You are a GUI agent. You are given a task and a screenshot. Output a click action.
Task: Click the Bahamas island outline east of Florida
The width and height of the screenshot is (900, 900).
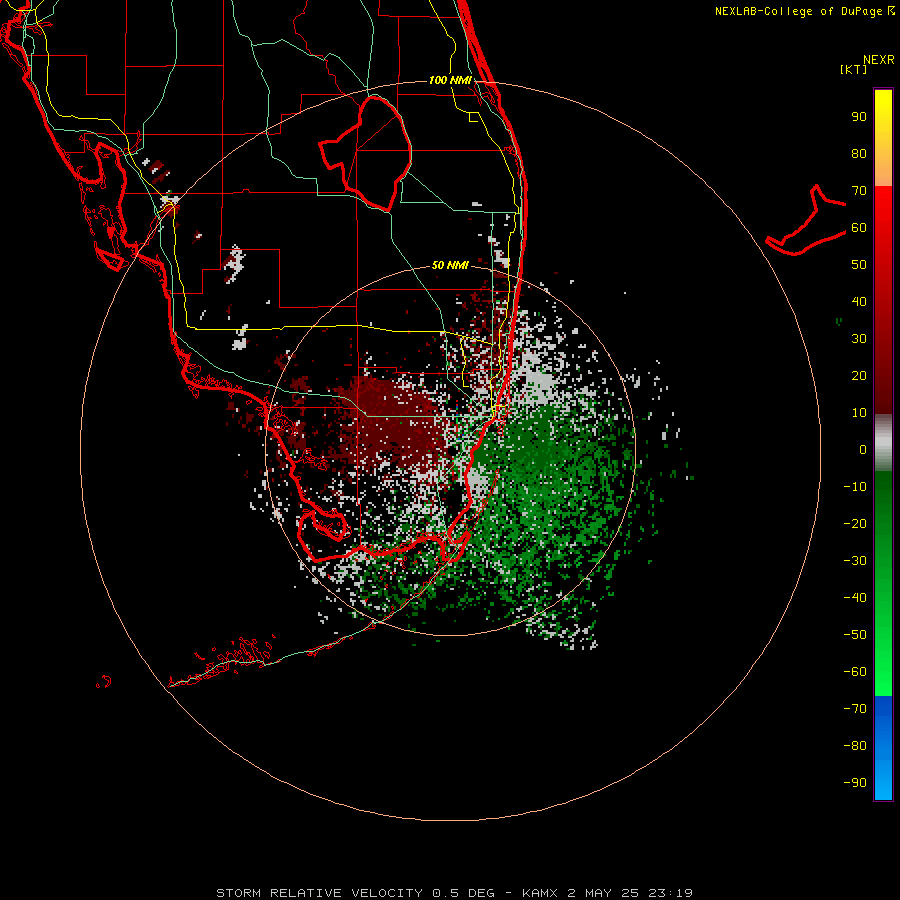[806, 220]
